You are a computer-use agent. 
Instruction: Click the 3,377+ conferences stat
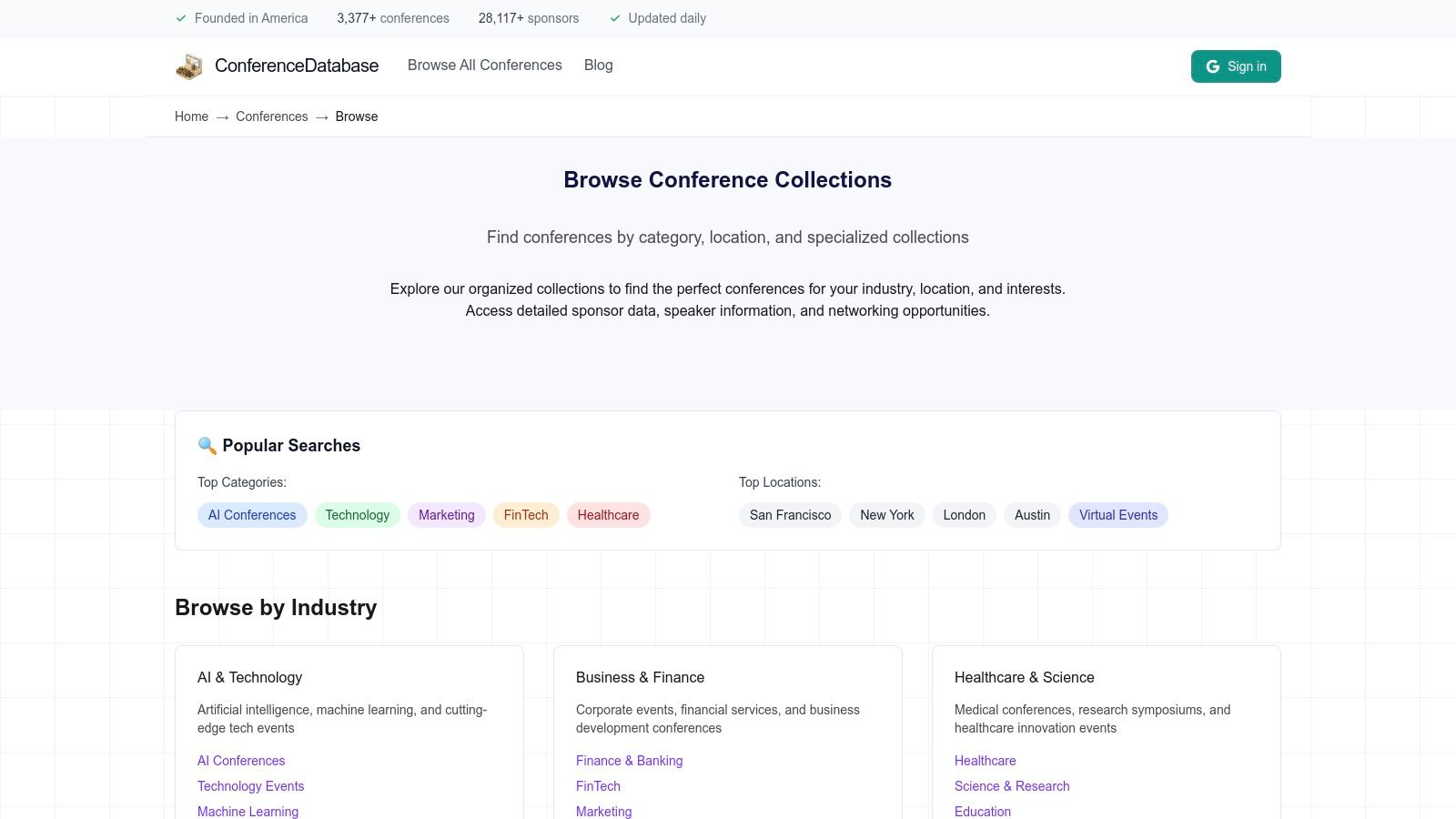pyautogui.click(x=393, y=18)
